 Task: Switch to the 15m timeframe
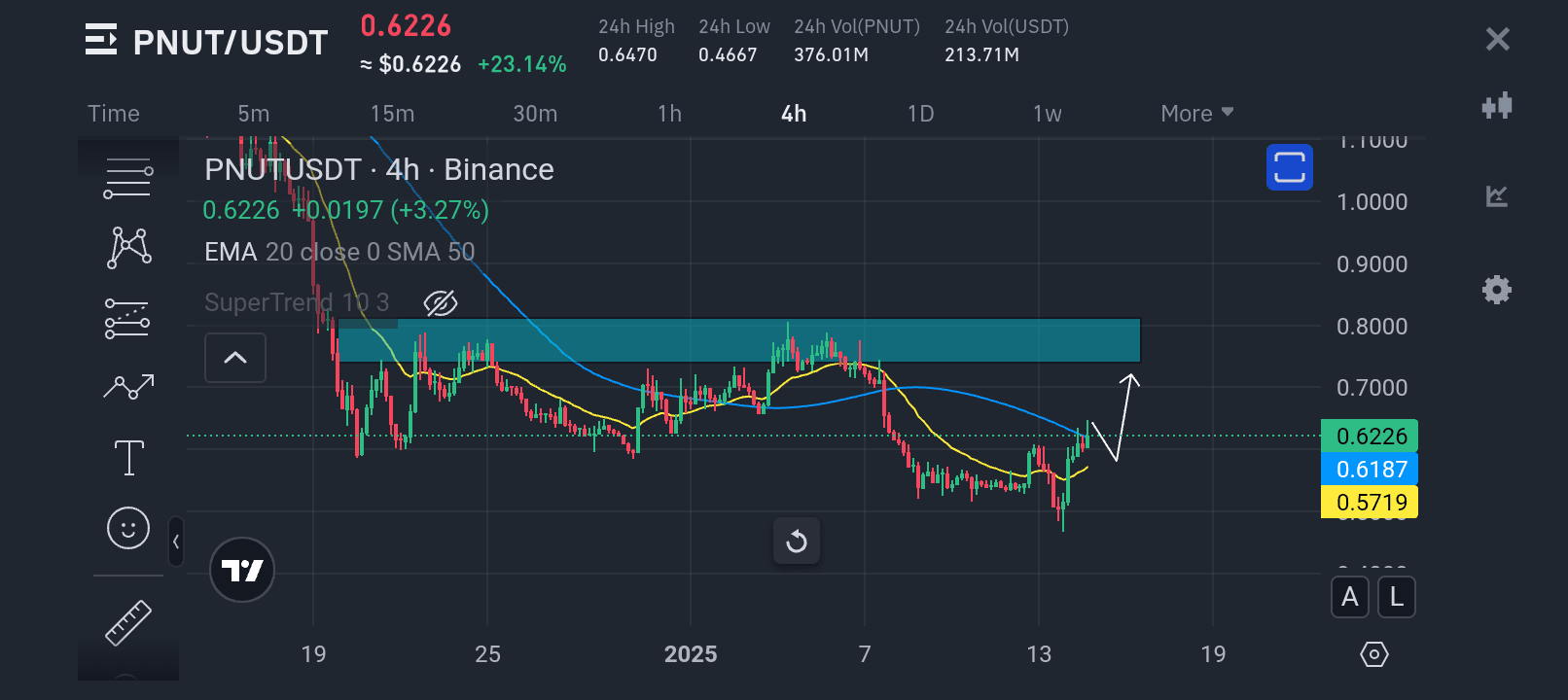[x=392, y=114]
